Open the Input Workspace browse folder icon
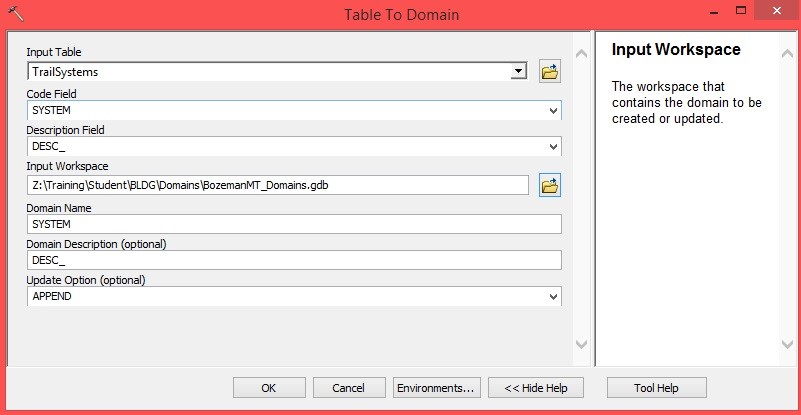This screenshot has width=801, height=415. 549,185
